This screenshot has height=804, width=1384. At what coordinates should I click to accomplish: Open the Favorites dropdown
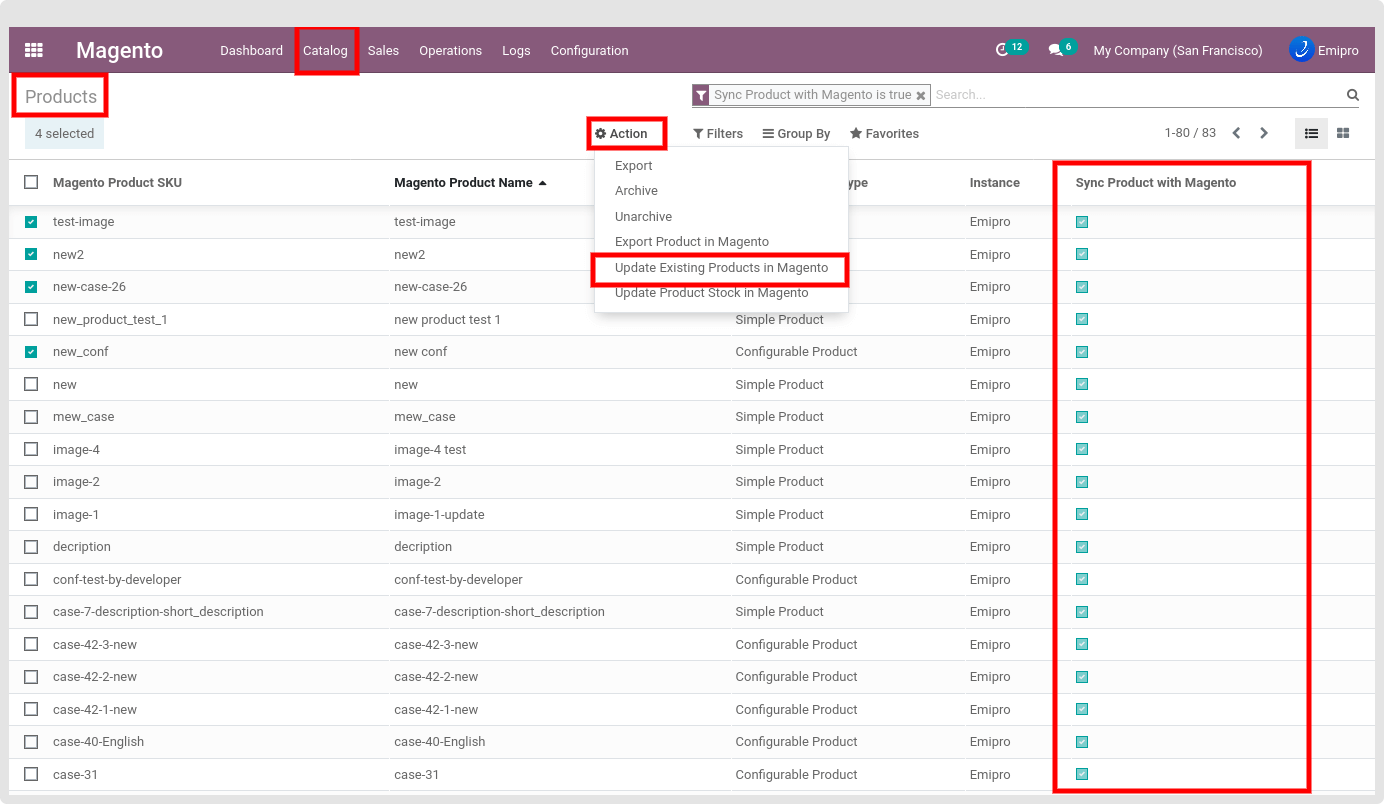coord(884,133)
